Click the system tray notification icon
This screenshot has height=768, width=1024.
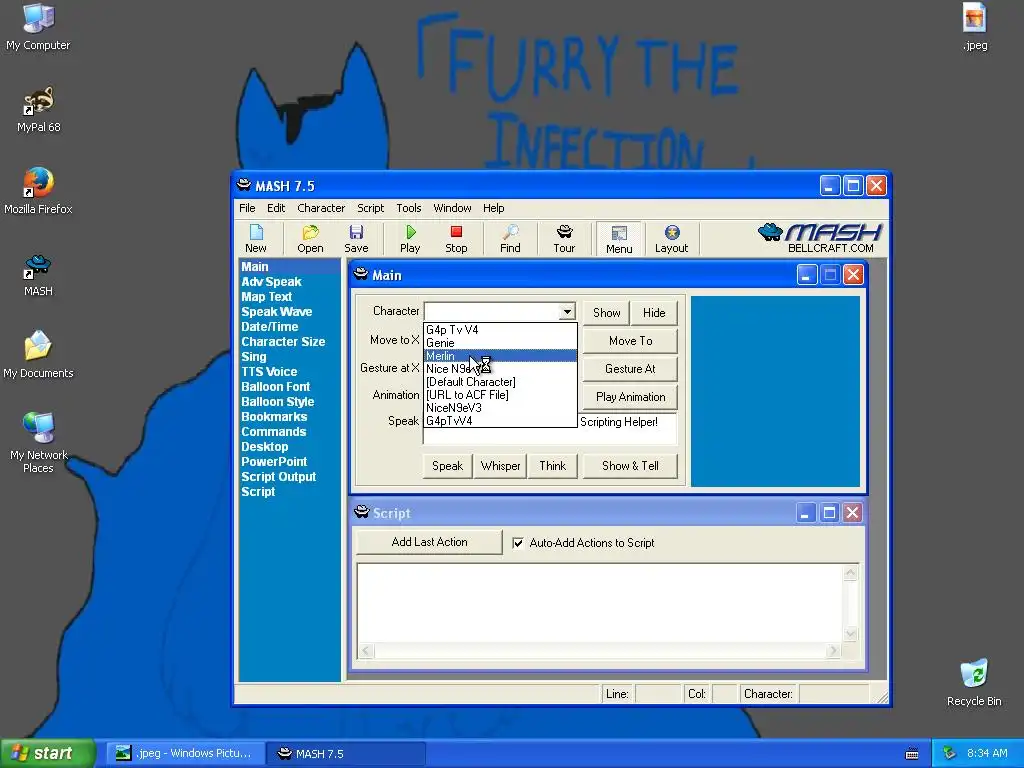949,753
